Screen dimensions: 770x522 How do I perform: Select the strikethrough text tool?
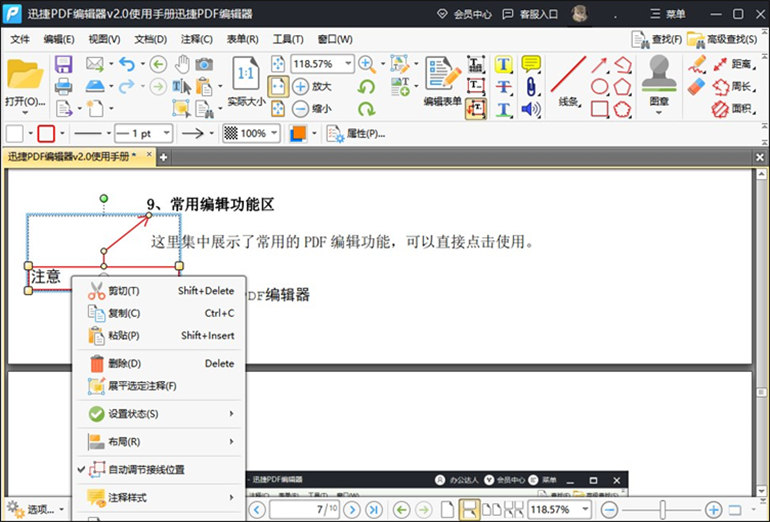503,87
